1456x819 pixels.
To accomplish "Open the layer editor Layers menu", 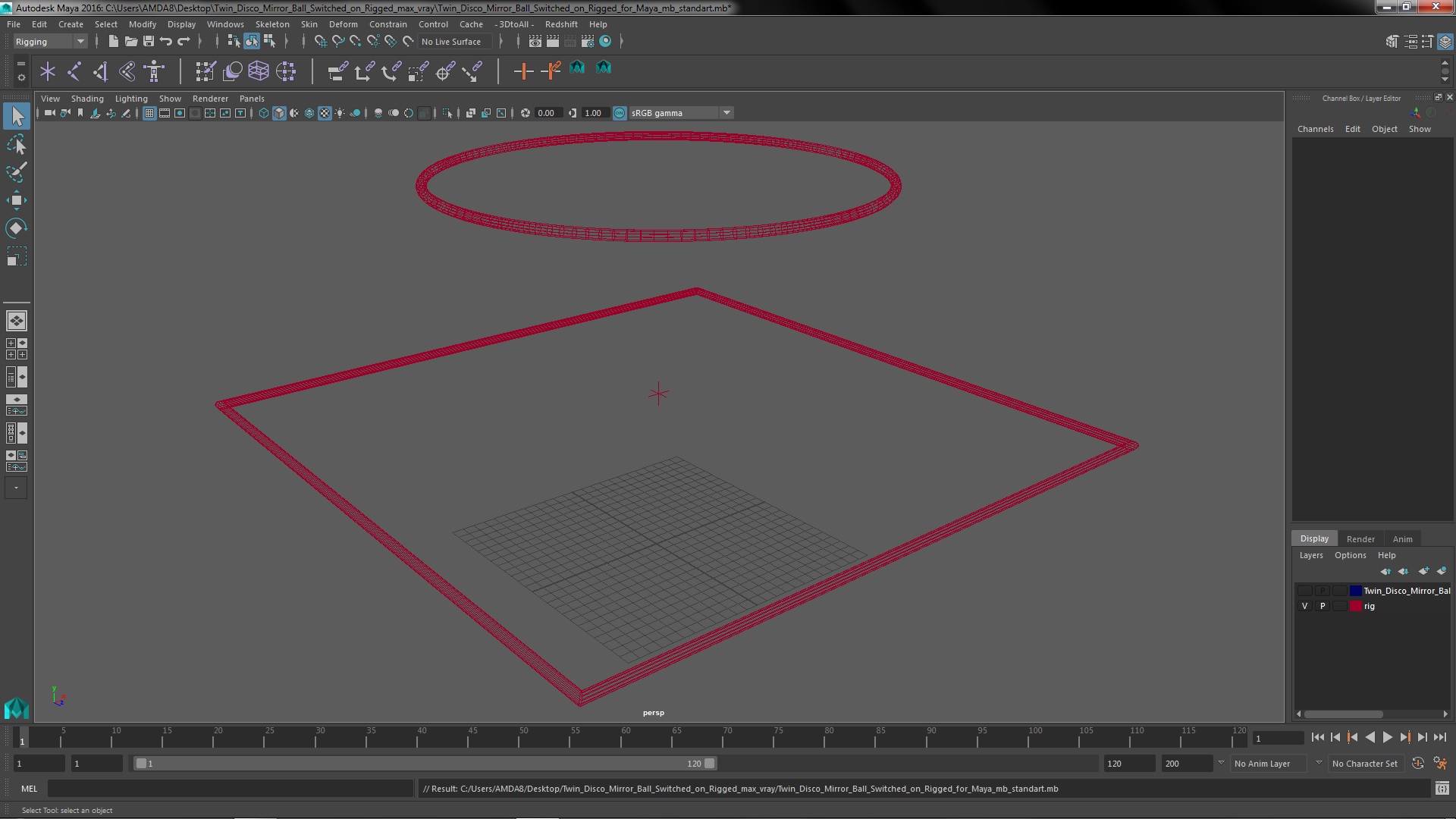I will click(x=1310, y=555).
